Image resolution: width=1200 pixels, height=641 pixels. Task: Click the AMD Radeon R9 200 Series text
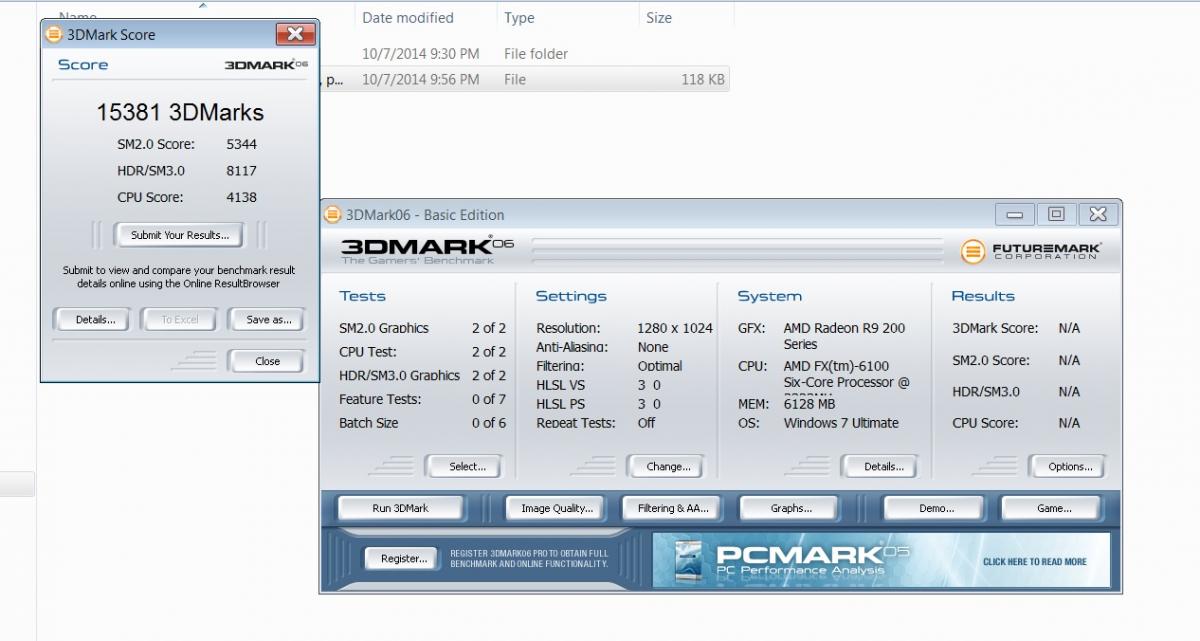coord(845,336)
